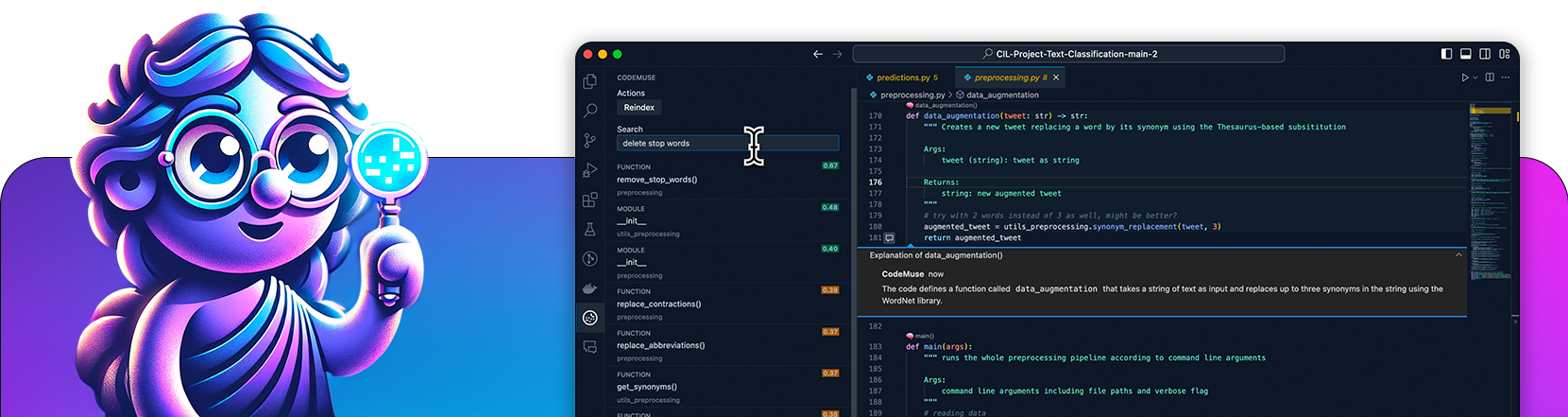
Task: Open the Git graph circular icon view
Action: 590,258
